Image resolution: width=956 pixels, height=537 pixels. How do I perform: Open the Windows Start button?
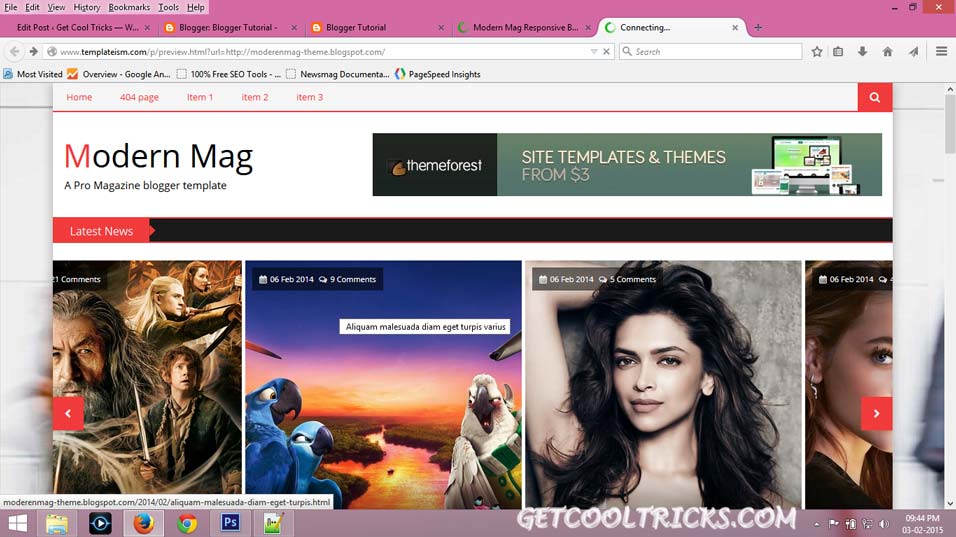coord(17,524)
